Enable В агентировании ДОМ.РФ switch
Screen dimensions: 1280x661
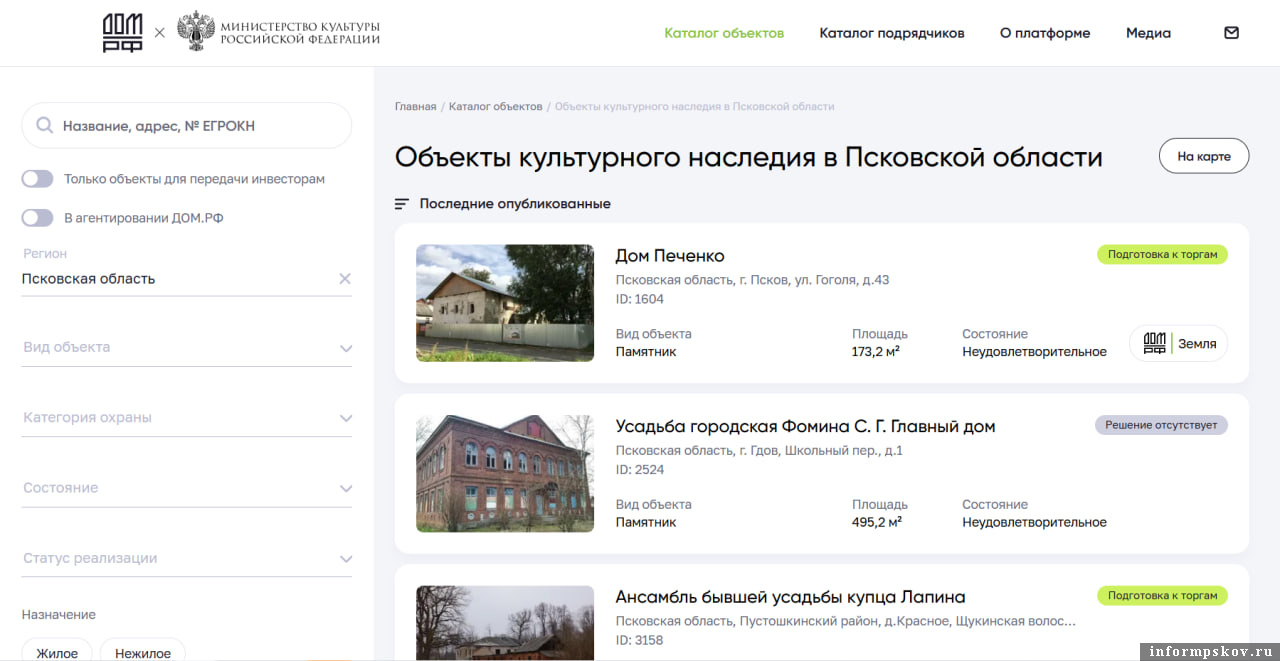[x=38, y=218]
